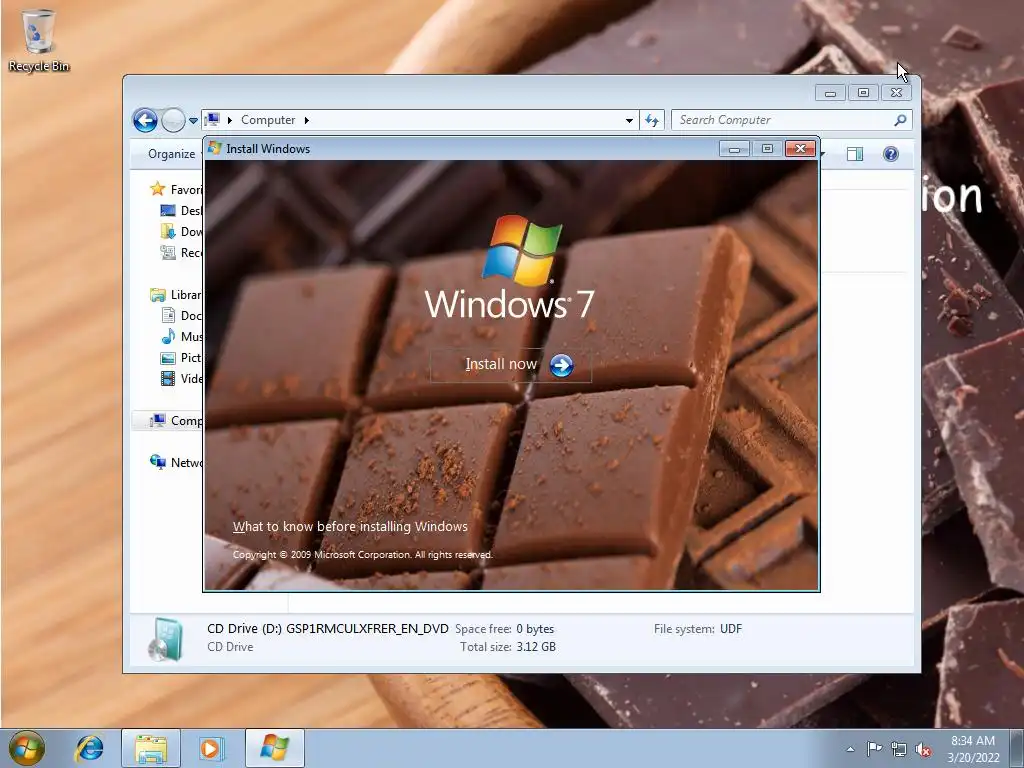Show hidden tray icons arrow

(850, 749)
